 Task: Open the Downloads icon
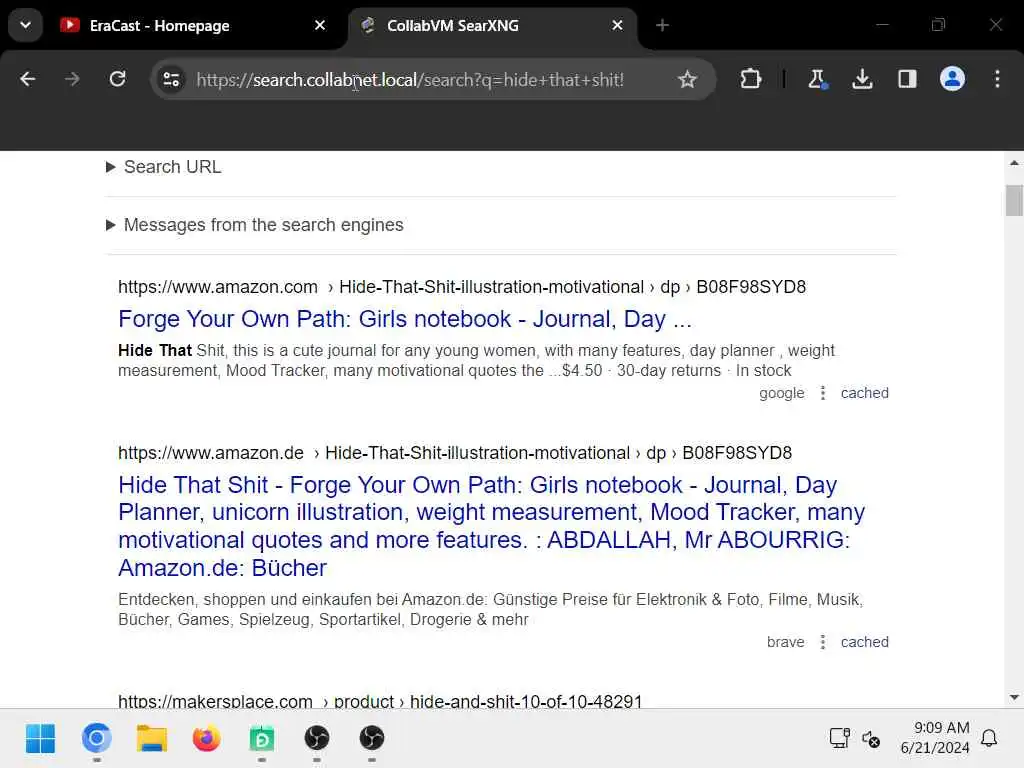(862, 80)
